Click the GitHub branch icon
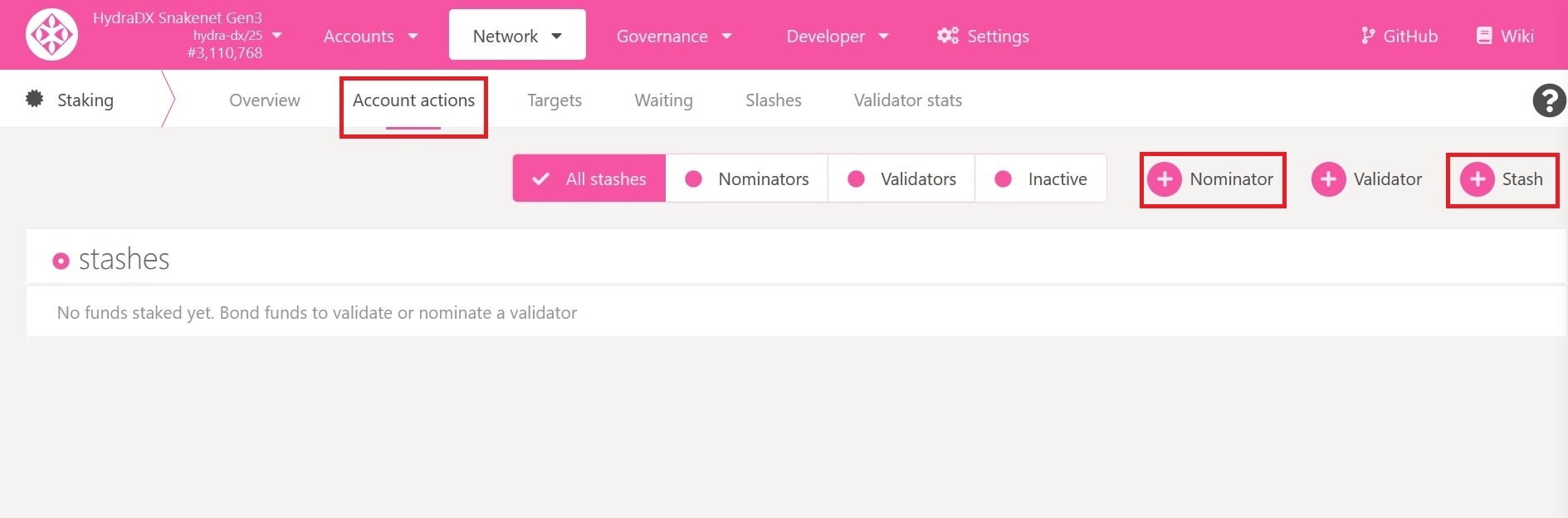 tap(1368, 36)
